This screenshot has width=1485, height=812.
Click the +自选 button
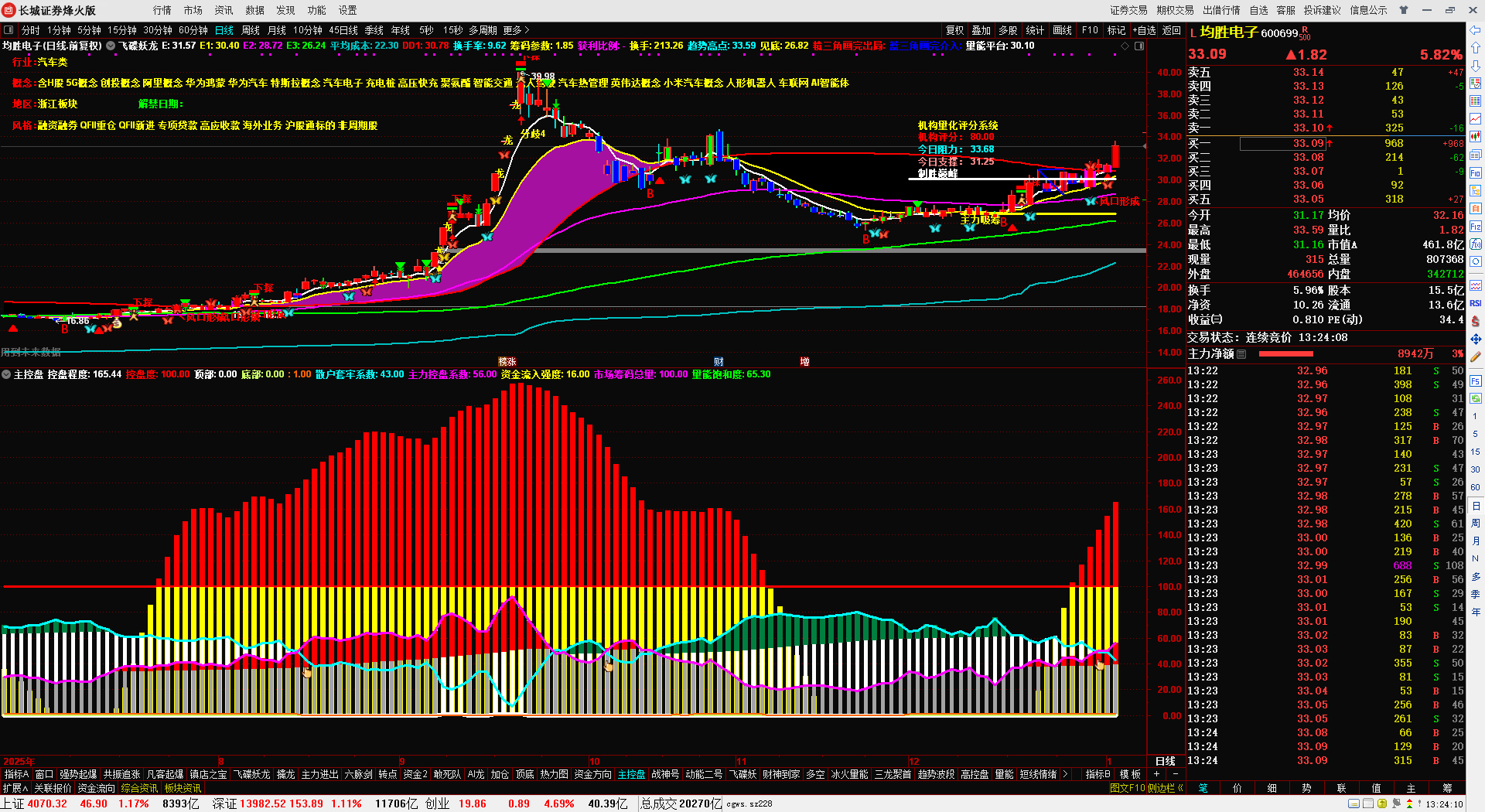(x=1145, y=30)
